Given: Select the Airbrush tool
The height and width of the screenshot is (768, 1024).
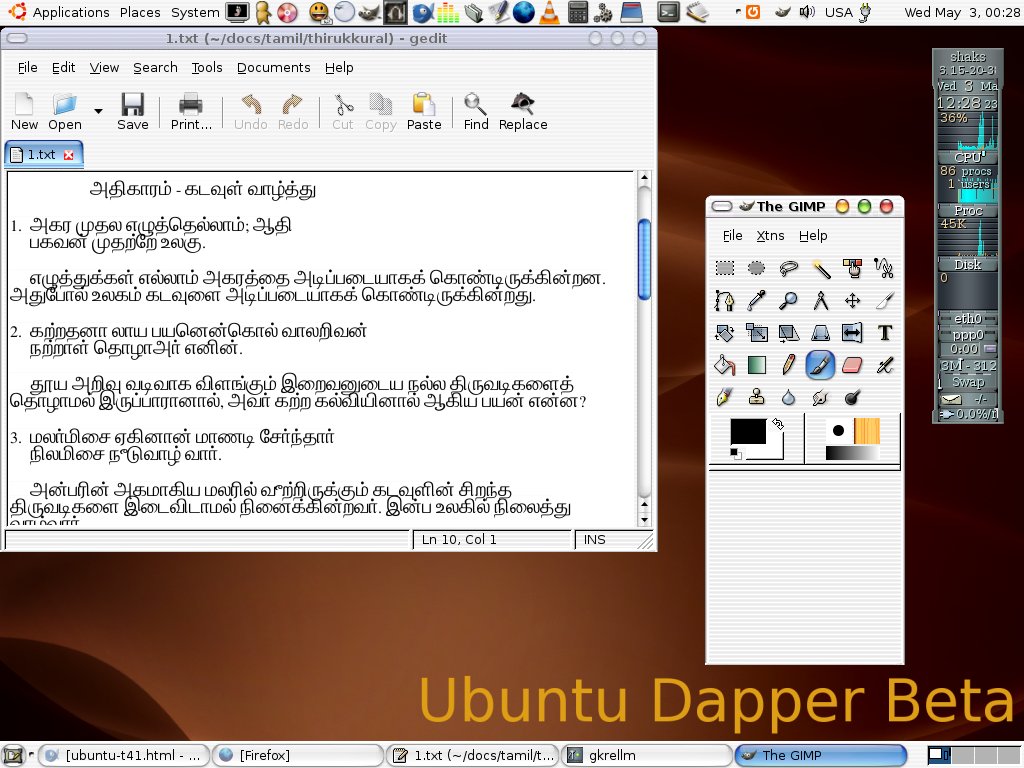Looking at the screenshot, I should pyautogui.click(x=884, y=365).
